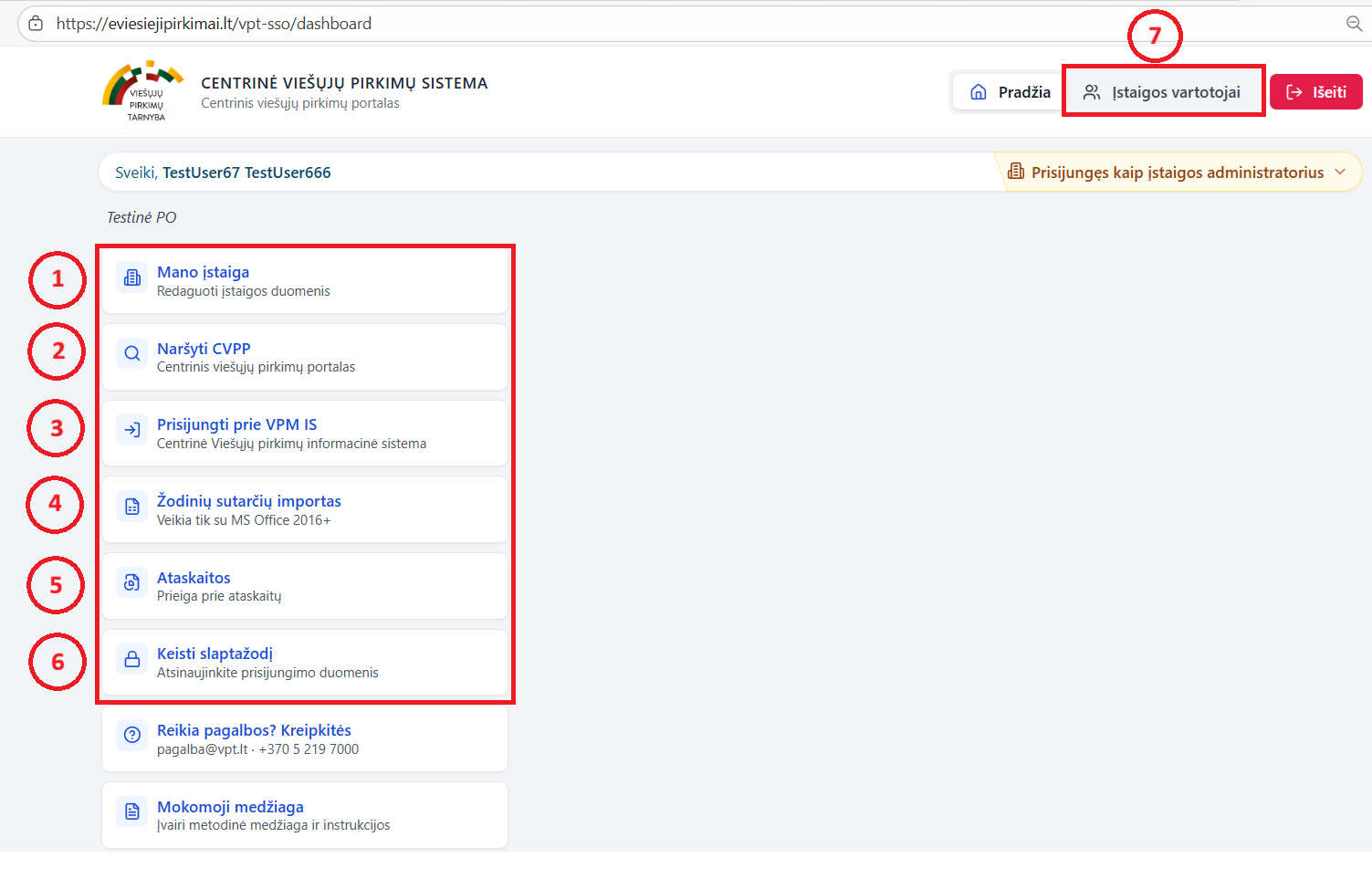The image size is (1372, 879).
Task: Click the text Atsinaujinkite prisijungimo duomenis
Action: click(267, 673)
